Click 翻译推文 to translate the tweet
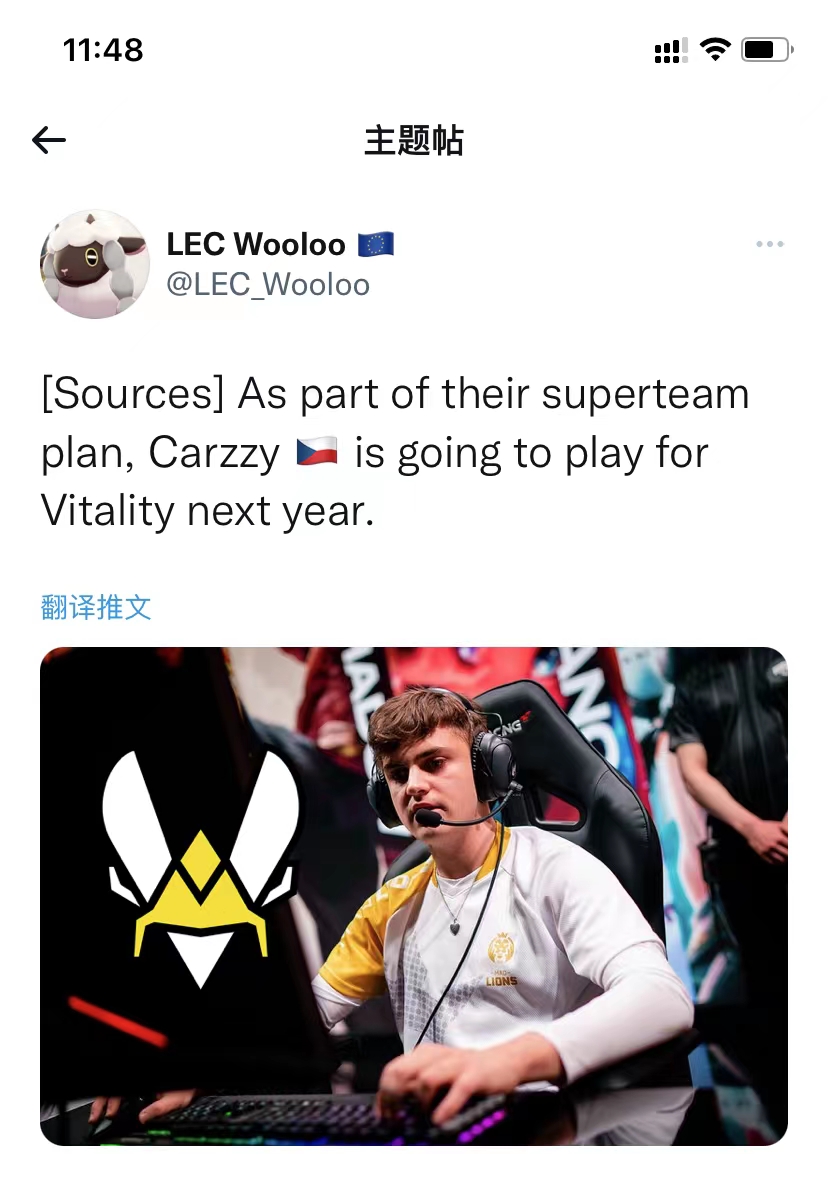This screenshot has height=1193, width=828. (96, 607)
